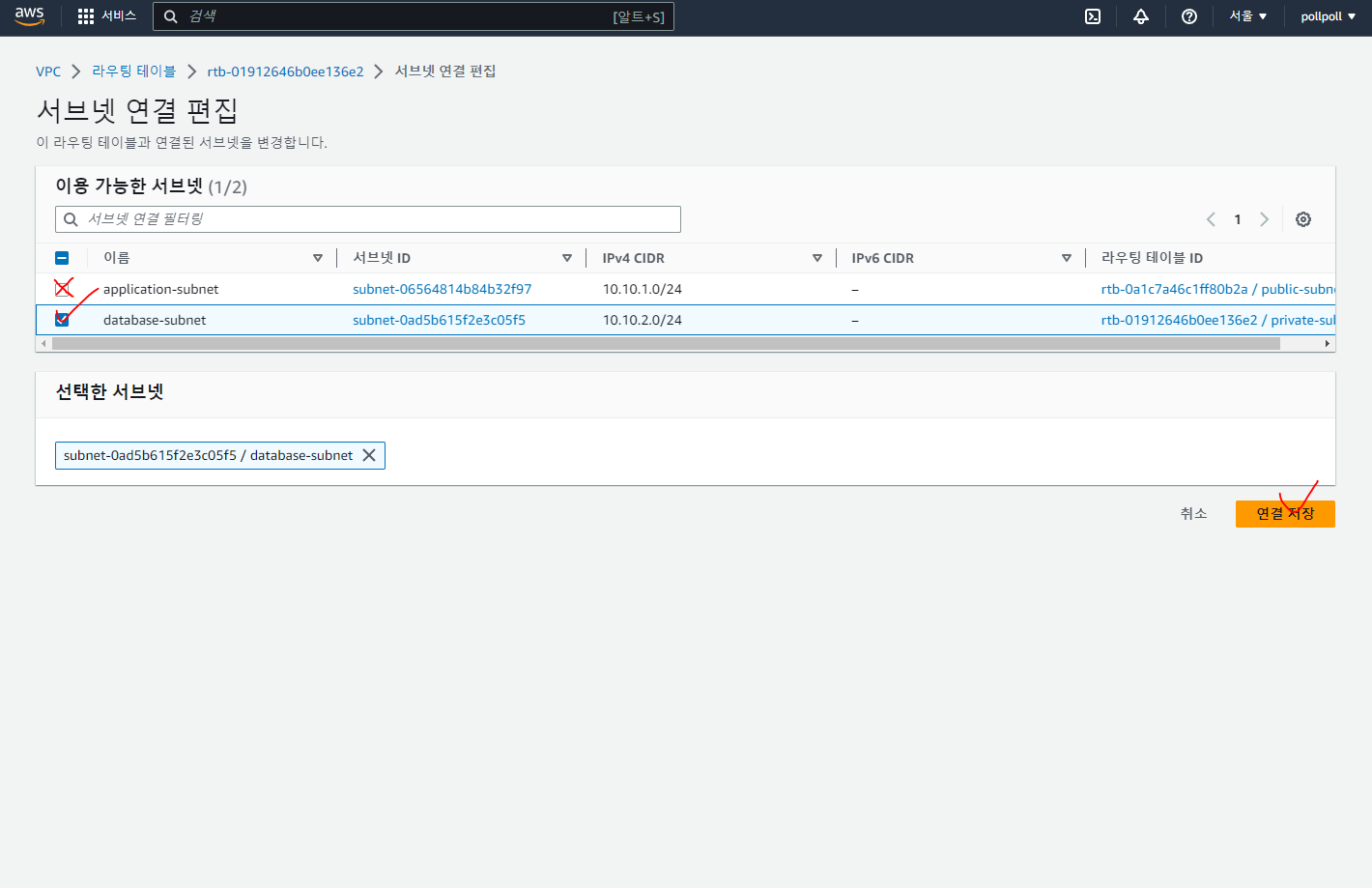Open the notifications bell
The width and height of the screenshot is (1372, 888).
(1141, 16)
